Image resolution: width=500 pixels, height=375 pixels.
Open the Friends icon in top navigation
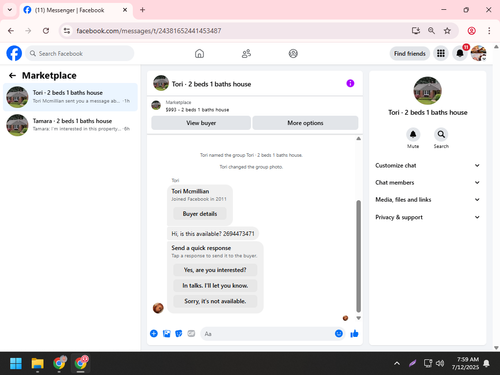(x=246, y=53)
